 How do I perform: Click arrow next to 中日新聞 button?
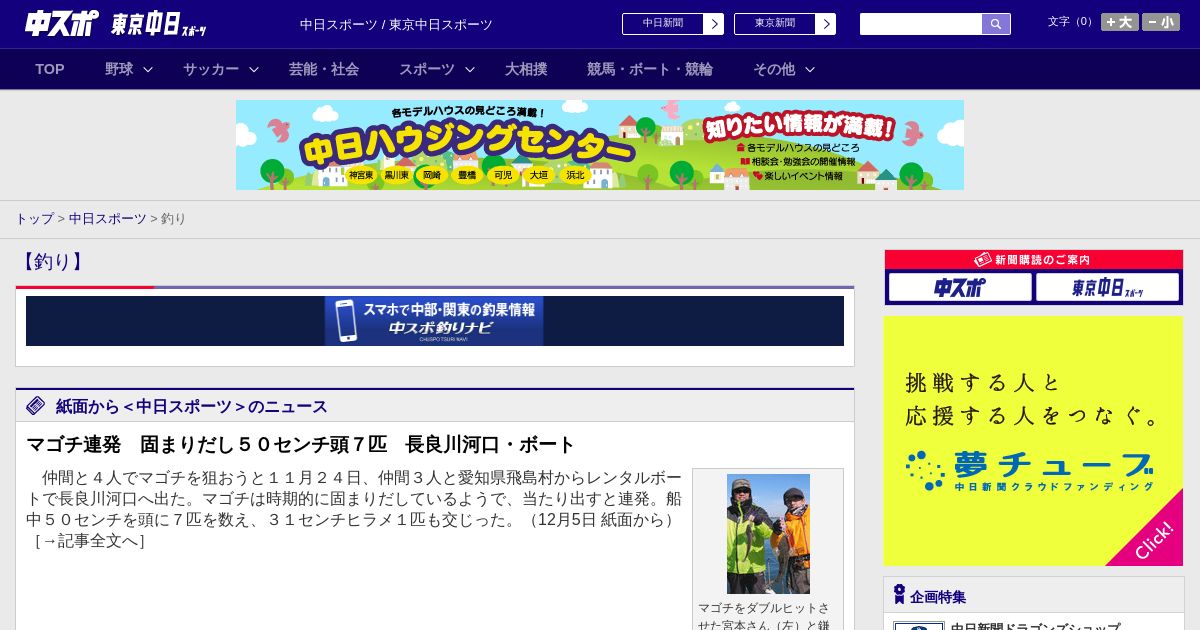tap(713, 23)
